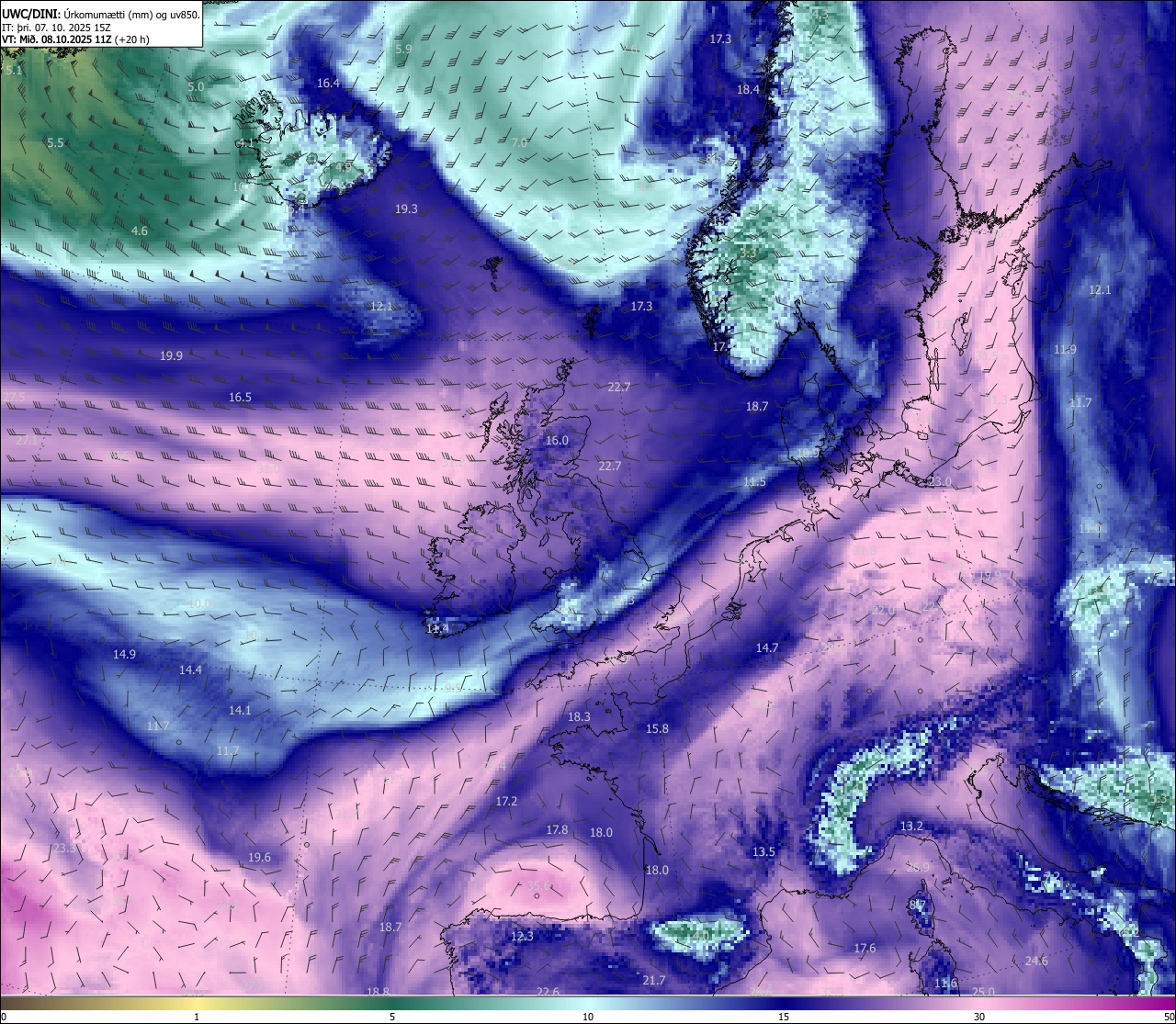Click the 7.0 value in the Norwegian Sea
Image resolution: width=1176 pixels, height=1024 pixels.
pos(520,142)
